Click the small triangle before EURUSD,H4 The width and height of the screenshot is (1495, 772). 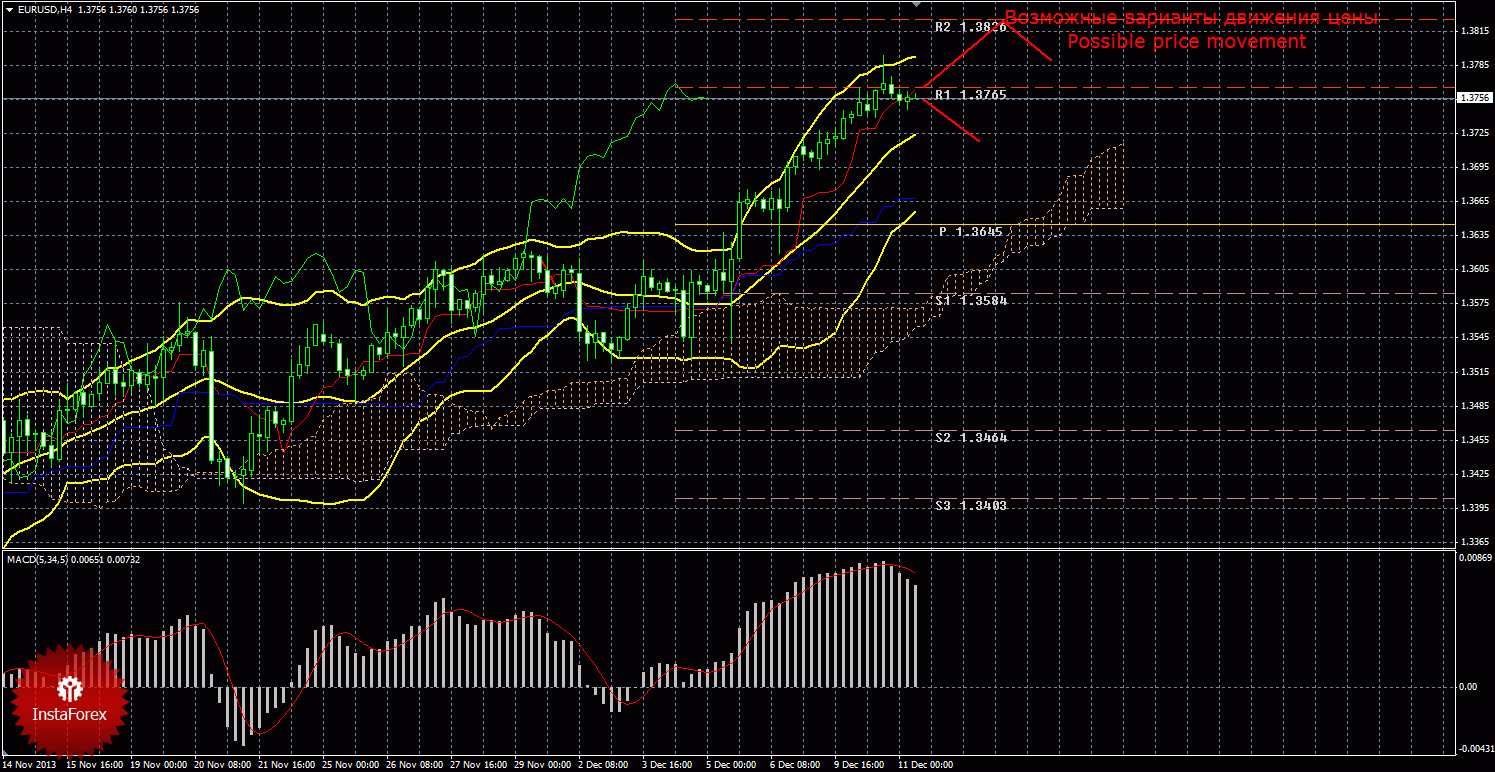point(9,9)
